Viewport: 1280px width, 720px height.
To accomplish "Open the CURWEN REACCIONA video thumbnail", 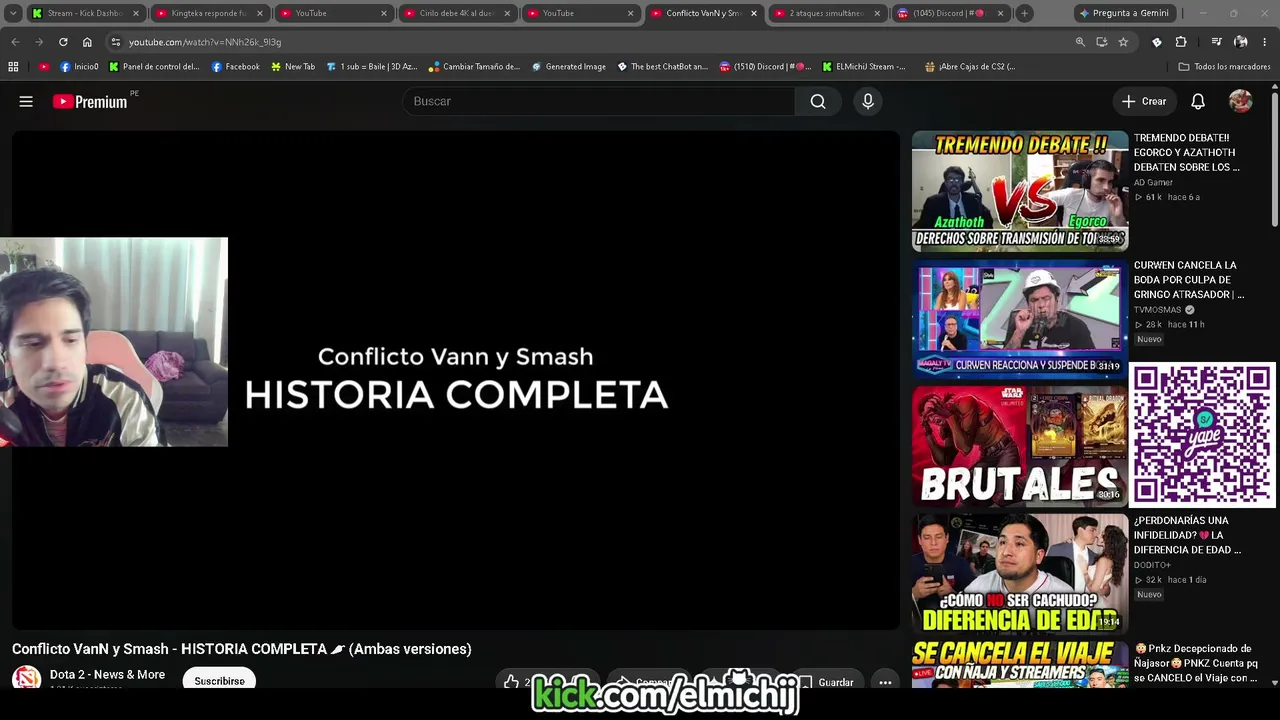I will [x=1020, y=319].
